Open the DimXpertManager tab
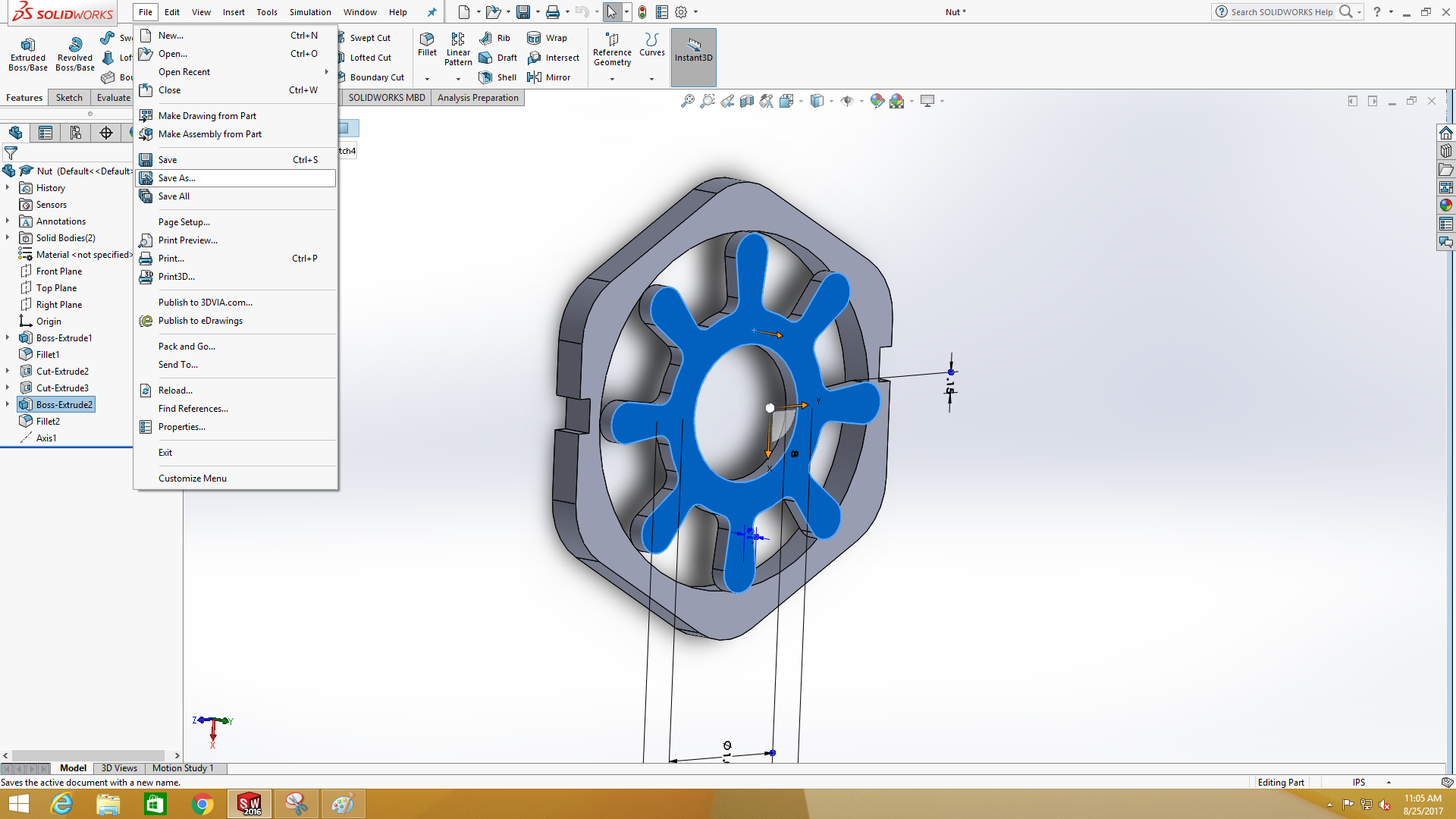The width and height of the screenshot is (1456, 819). point(106,133)
